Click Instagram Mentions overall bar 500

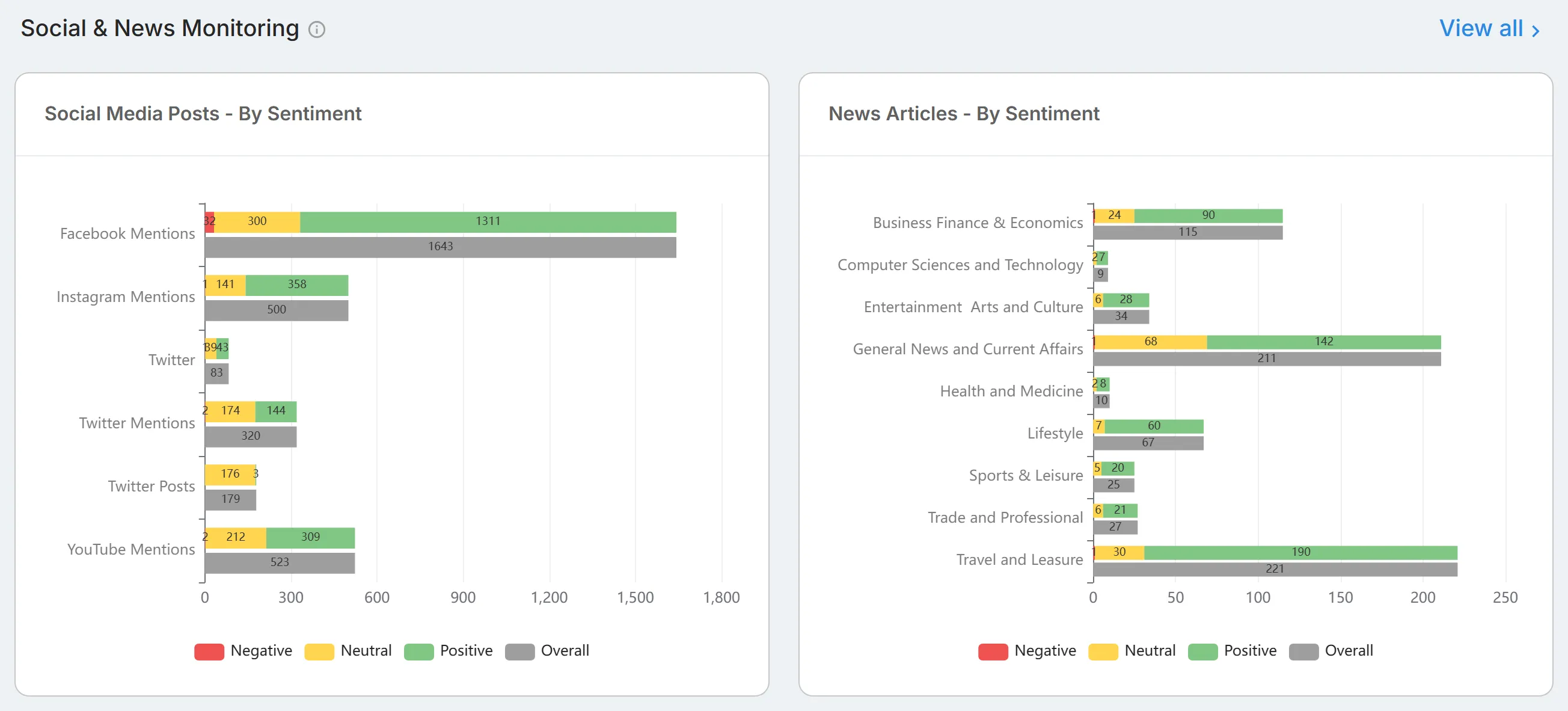(x=277, y=310)
